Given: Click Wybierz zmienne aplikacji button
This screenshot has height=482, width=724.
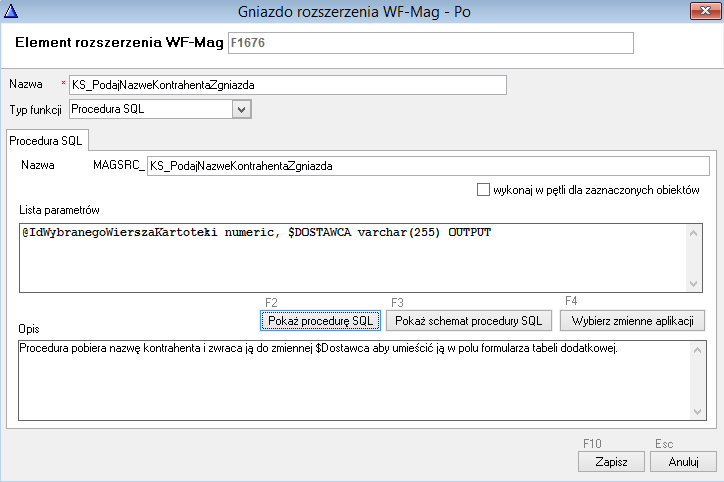Looking at the screenshot, I should click(633, 321).
